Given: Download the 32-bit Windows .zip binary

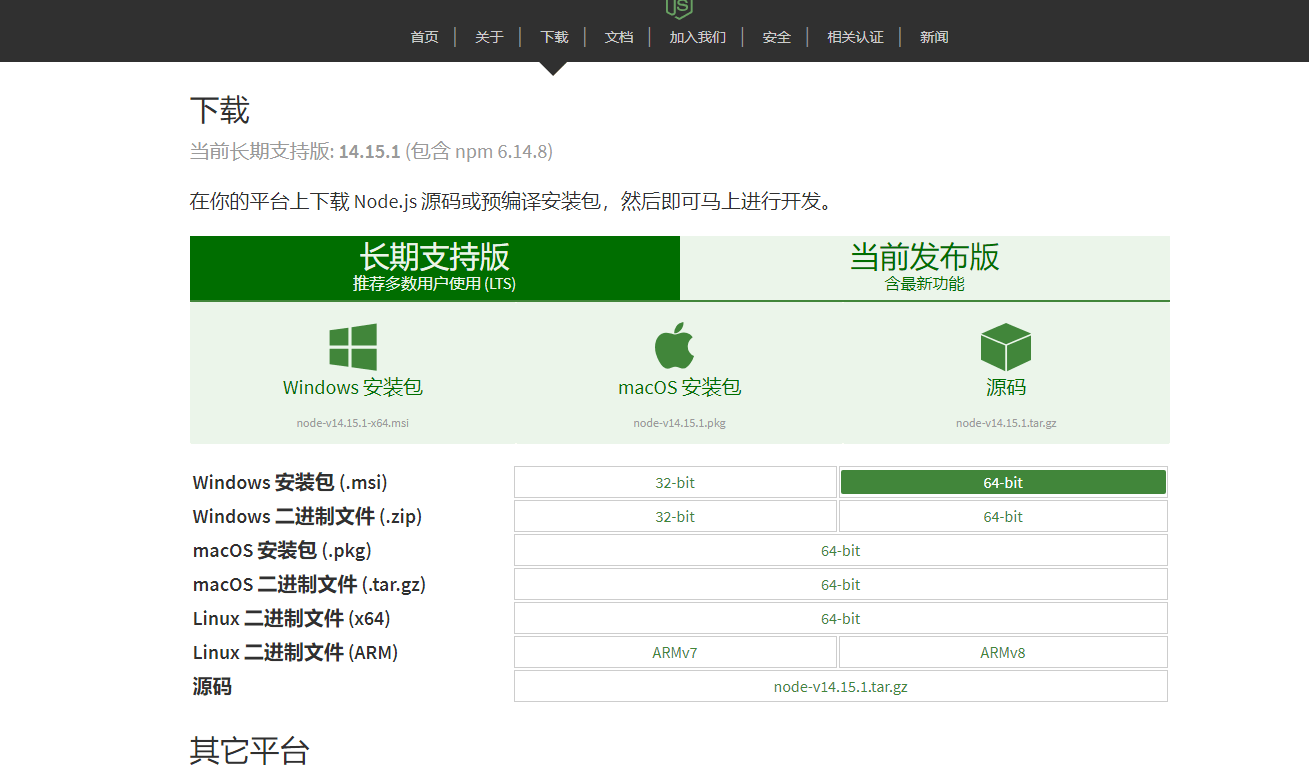Looking at the screenshot, I should click(675, 516).
